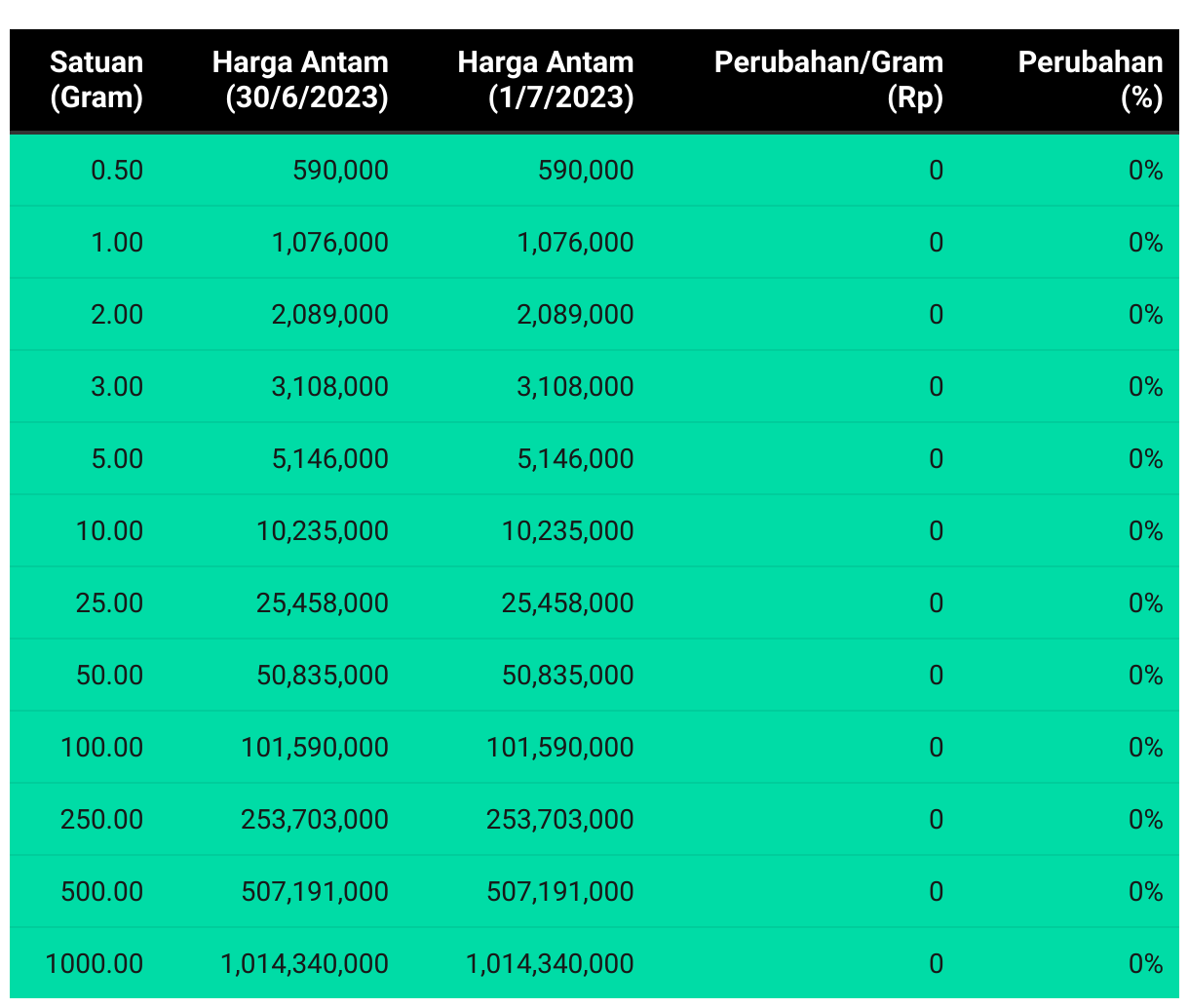1189x1008 pixels.
Task: Click the 1000.00 gram unit cell
Action: tap(95, 964)
